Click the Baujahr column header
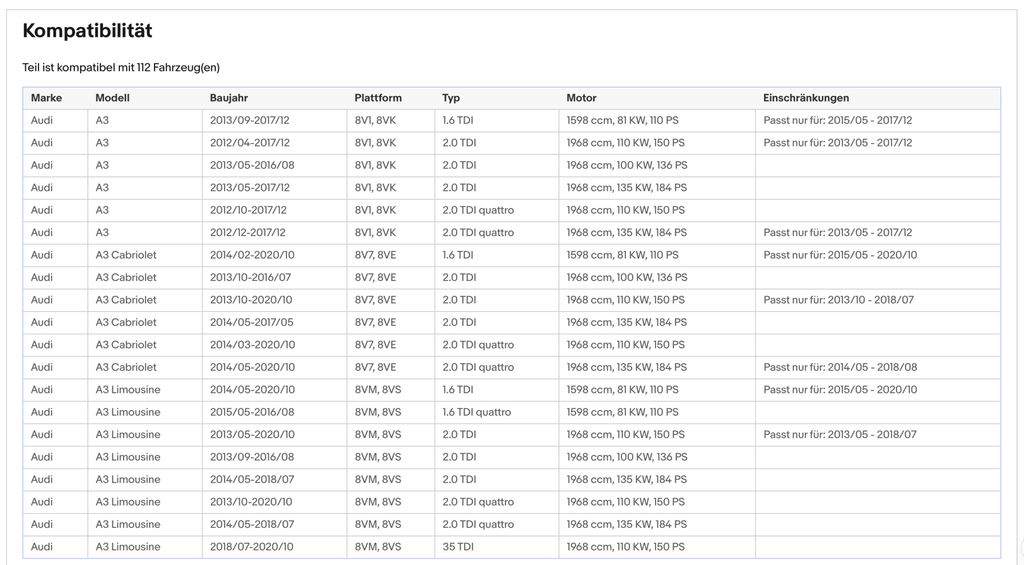This screenshot has height=565, width=1024. [x=229, y=98]
